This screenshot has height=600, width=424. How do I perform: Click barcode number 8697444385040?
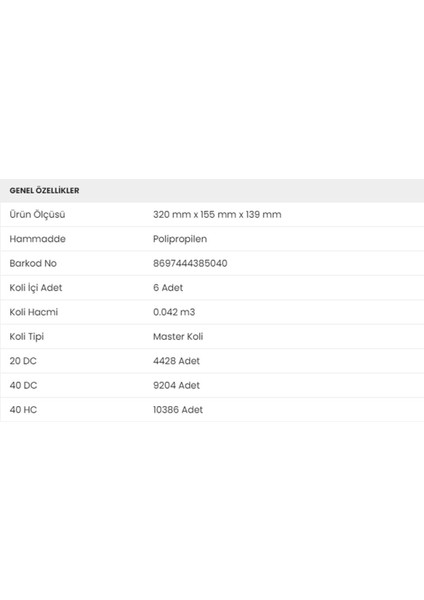point(190,263)
